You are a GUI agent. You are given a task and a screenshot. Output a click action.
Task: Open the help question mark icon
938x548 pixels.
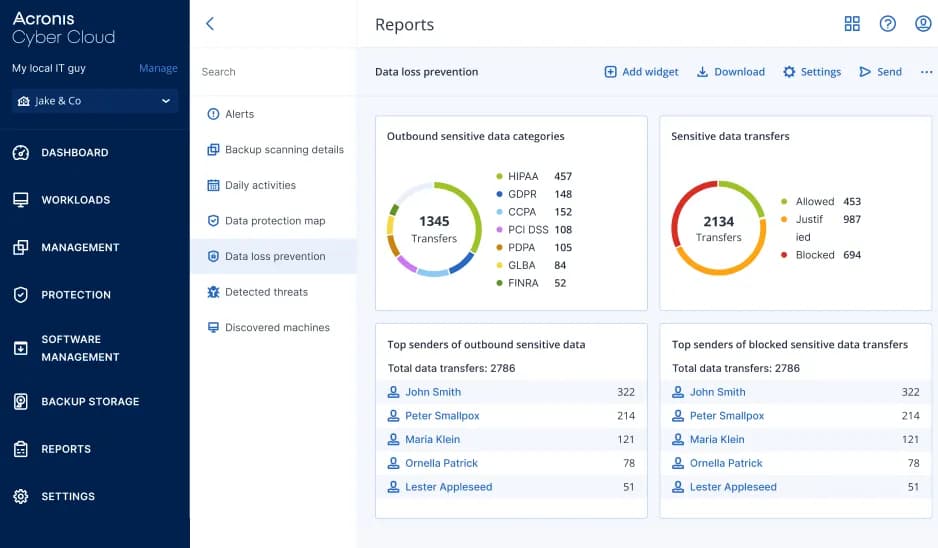(887, 24)
